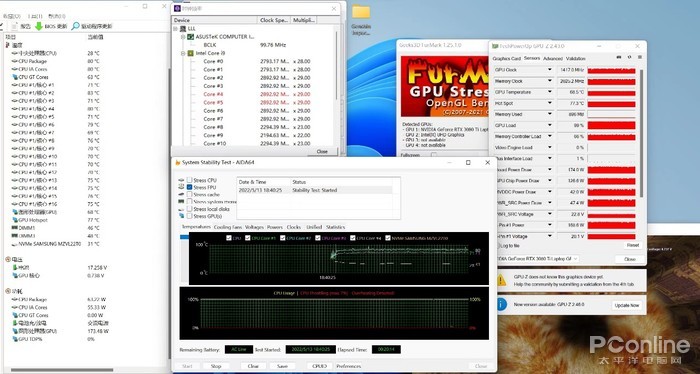
Task: Click the driver update magnifier icon
Action: pyautogui.click(x=75, y=26)
